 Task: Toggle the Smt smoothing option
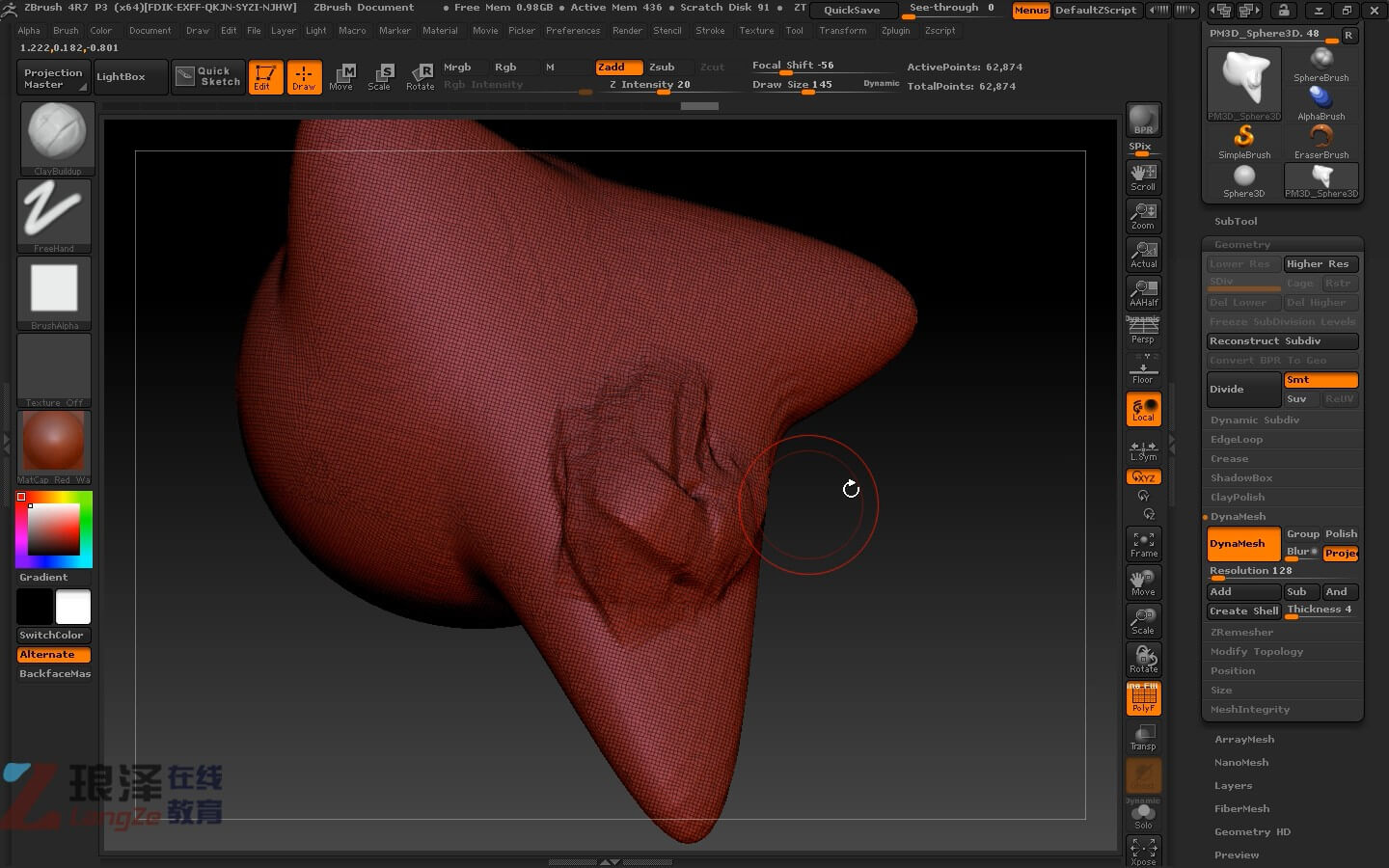tap(1321, 380)
